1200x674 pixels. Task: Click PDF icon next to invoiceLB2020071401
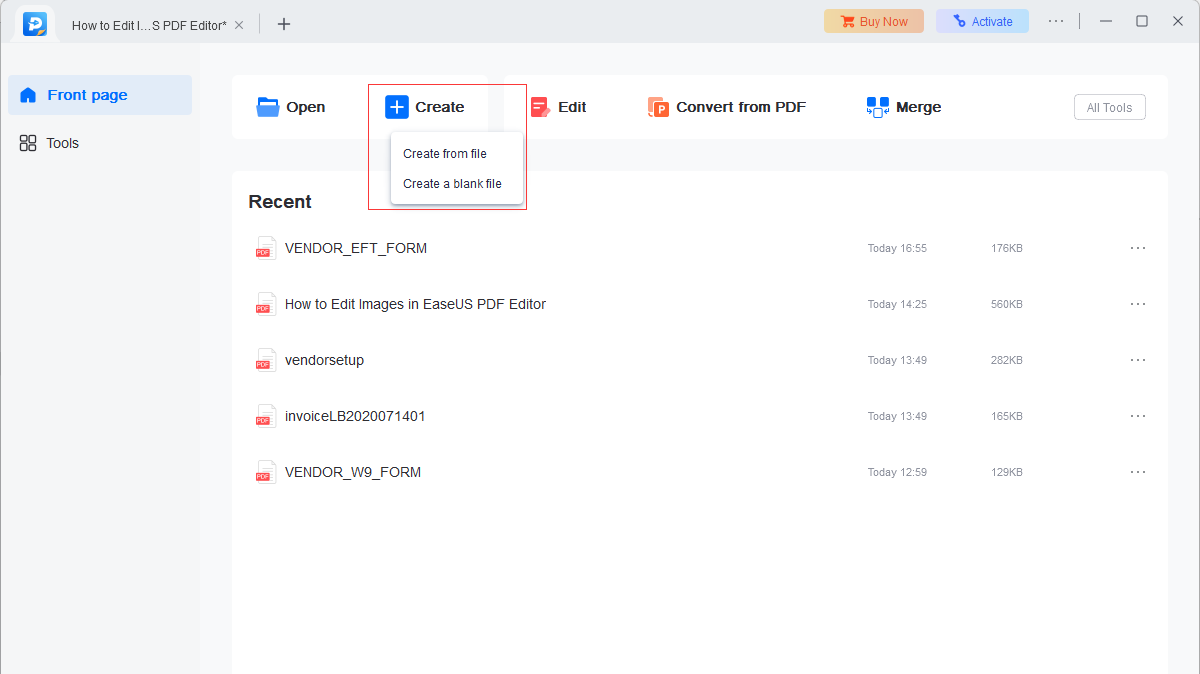[x=265, y=416]
